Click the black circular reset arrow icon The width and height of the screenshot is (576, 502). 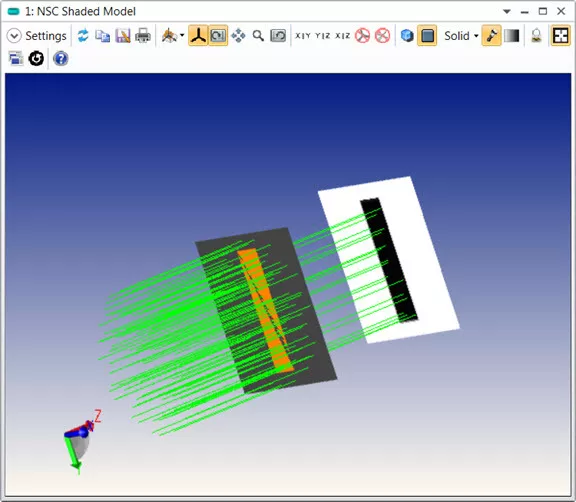36,58
